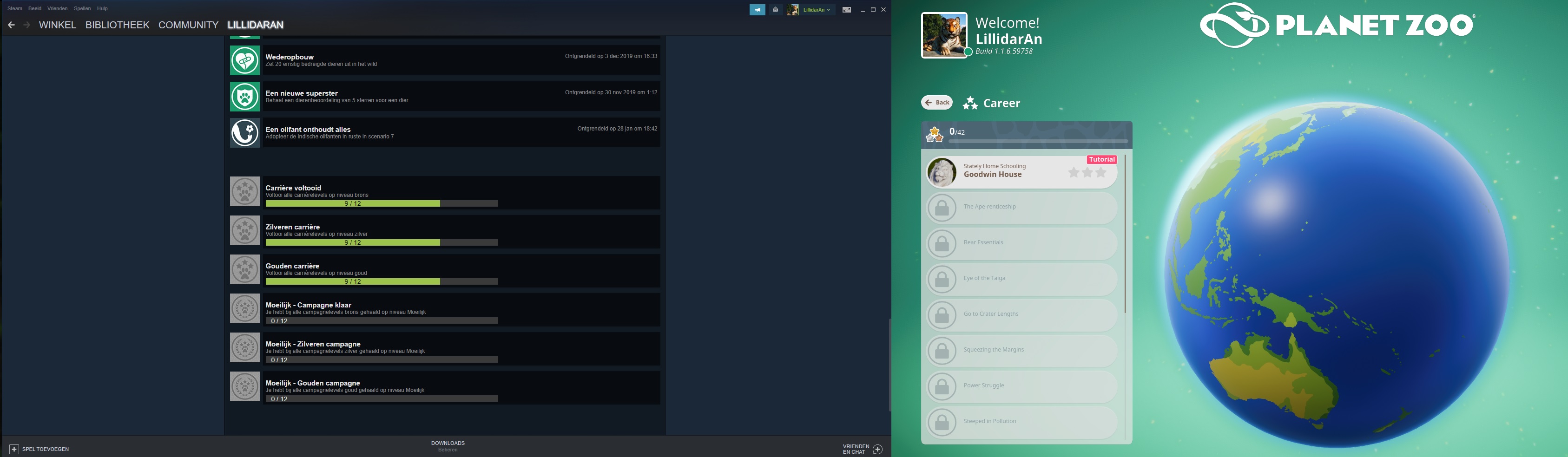Open the COMMUNITY tab
Viewport: 1568px width, 457px height.
(188, 25)
